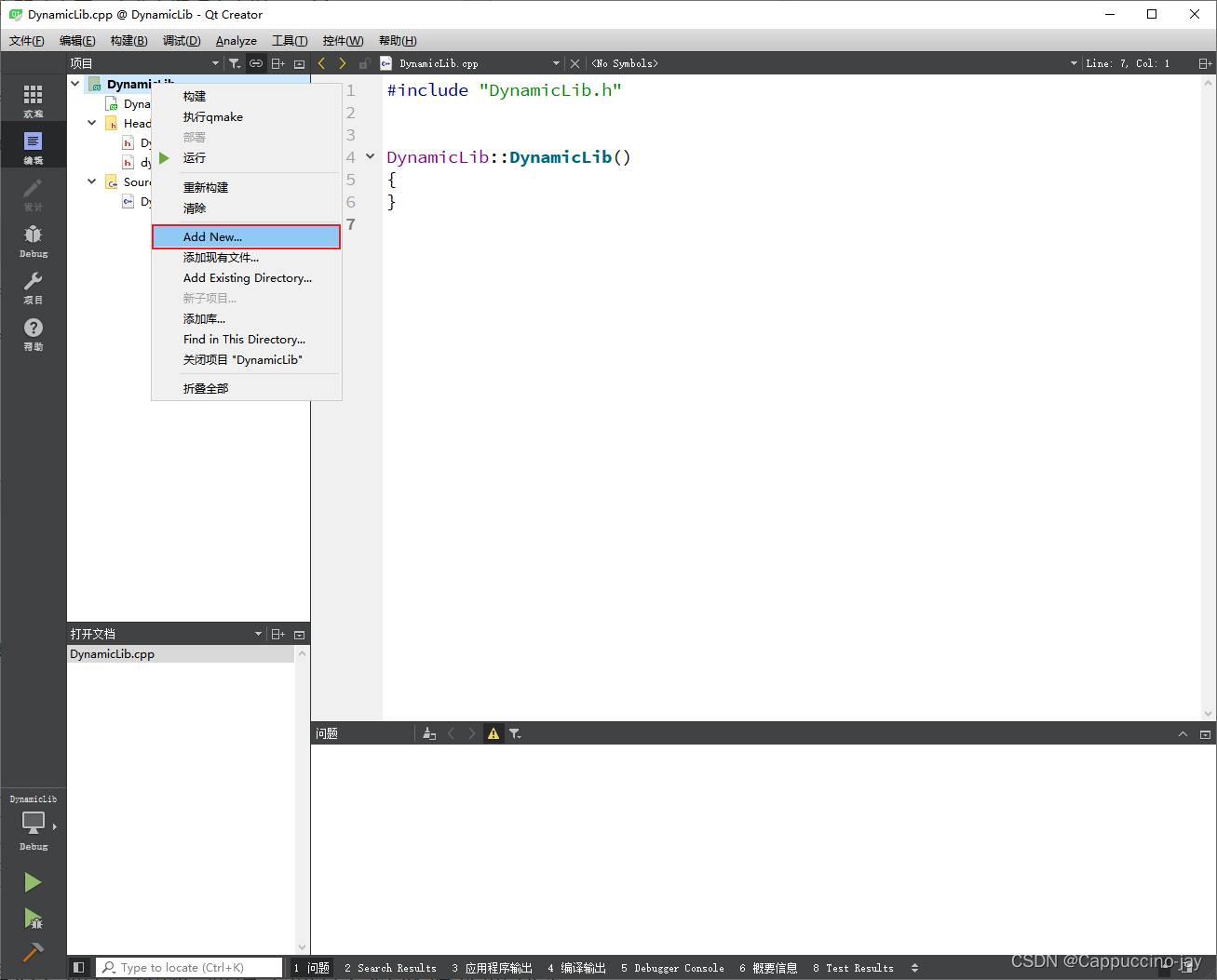Choose 清除 in the context menu

coord(247,208)
